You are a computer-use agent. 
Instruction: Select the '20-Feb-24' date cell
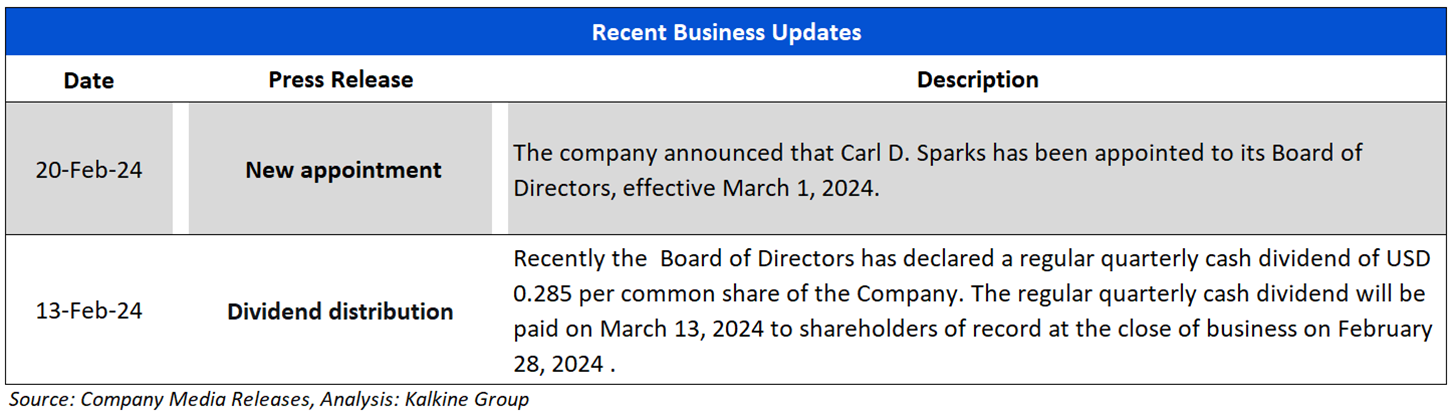pos(89,170)
